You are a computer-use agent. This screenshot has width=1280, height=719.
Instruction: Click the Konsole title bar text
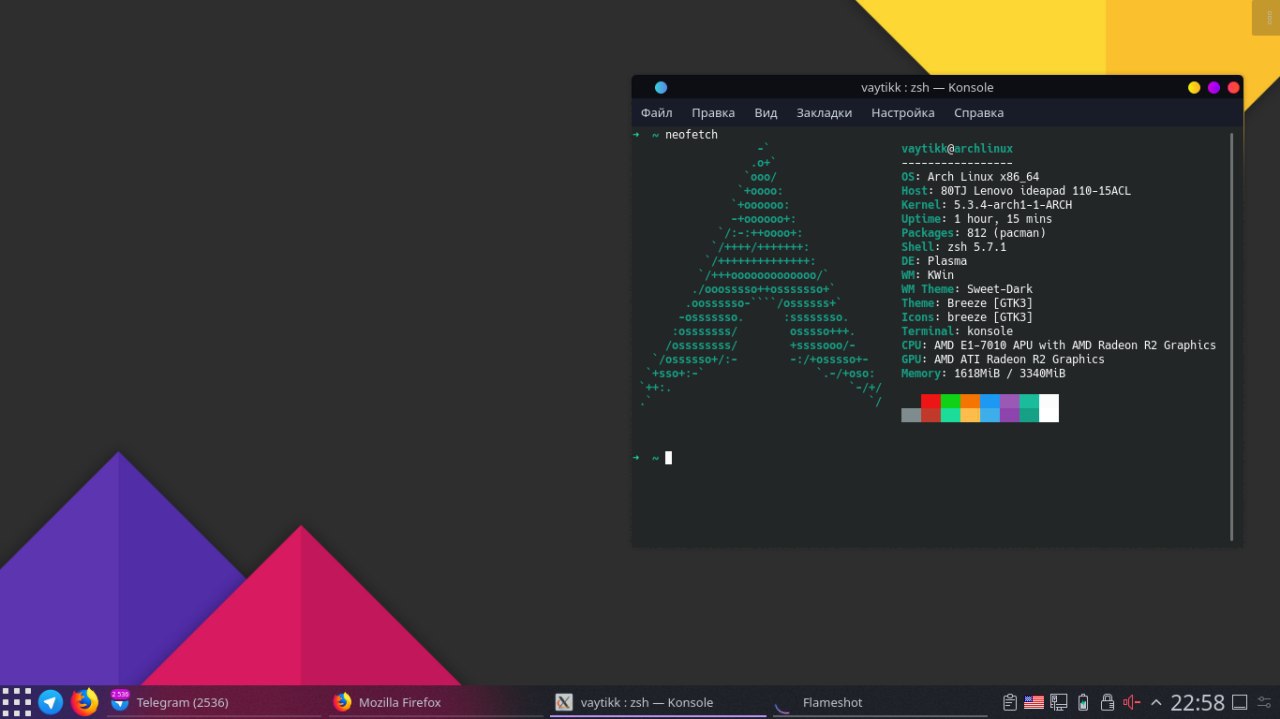click(x=927, y=88)
